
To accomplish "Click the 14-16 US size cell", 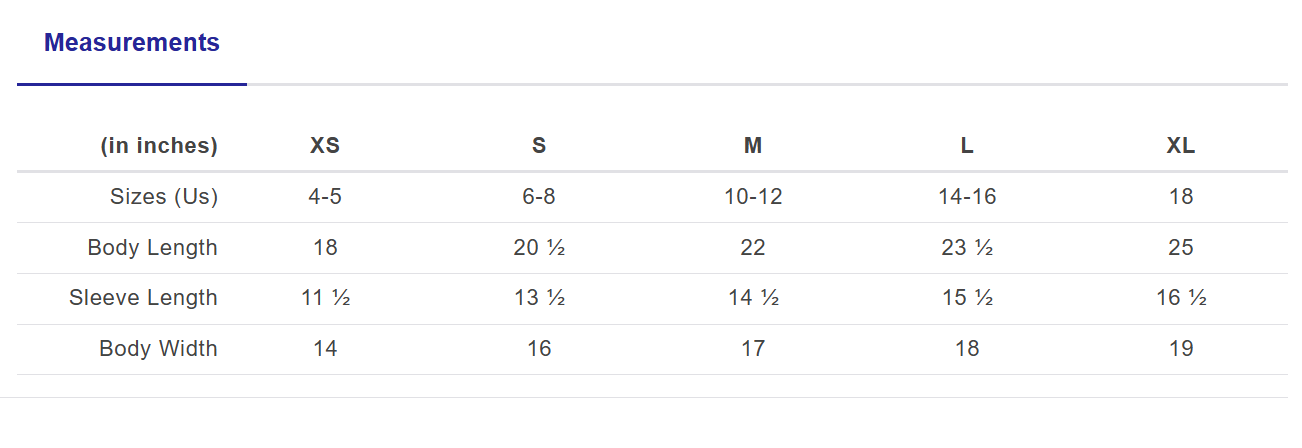I will pyautogui.click(x=967, y=197).
